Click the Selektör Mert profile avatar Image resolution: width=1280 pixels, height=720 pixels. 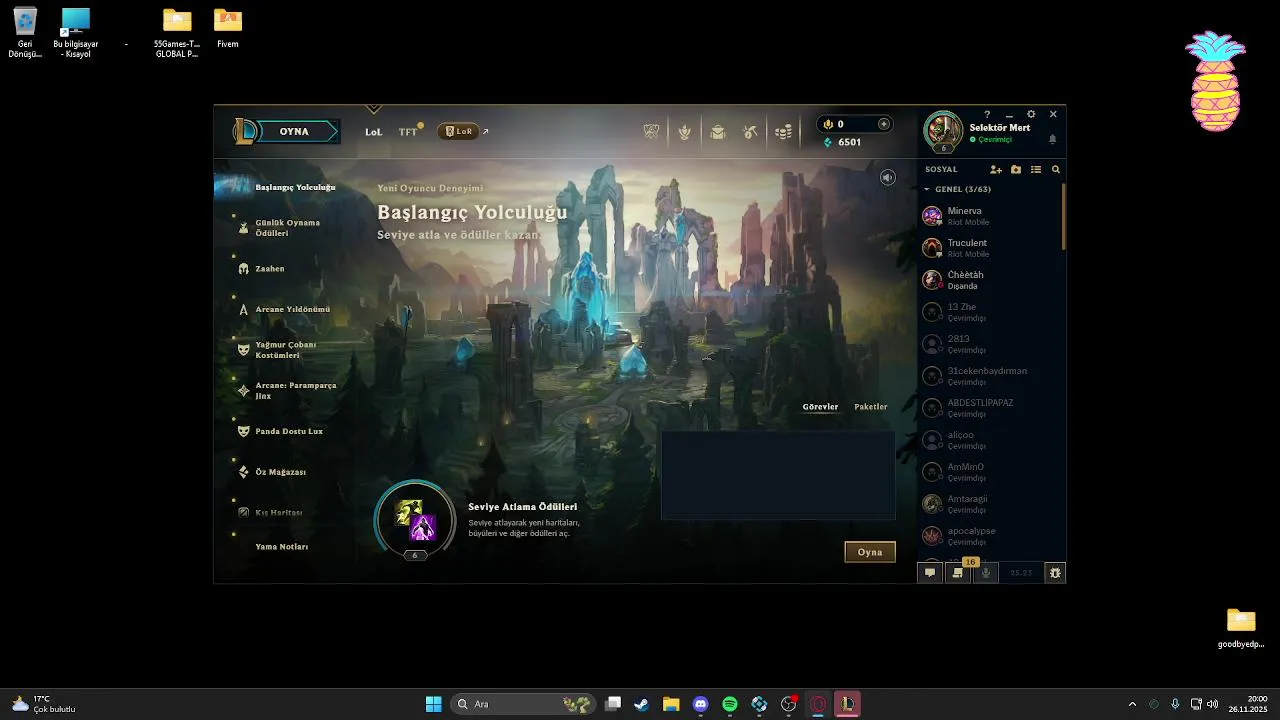click(x=943, y=131)
